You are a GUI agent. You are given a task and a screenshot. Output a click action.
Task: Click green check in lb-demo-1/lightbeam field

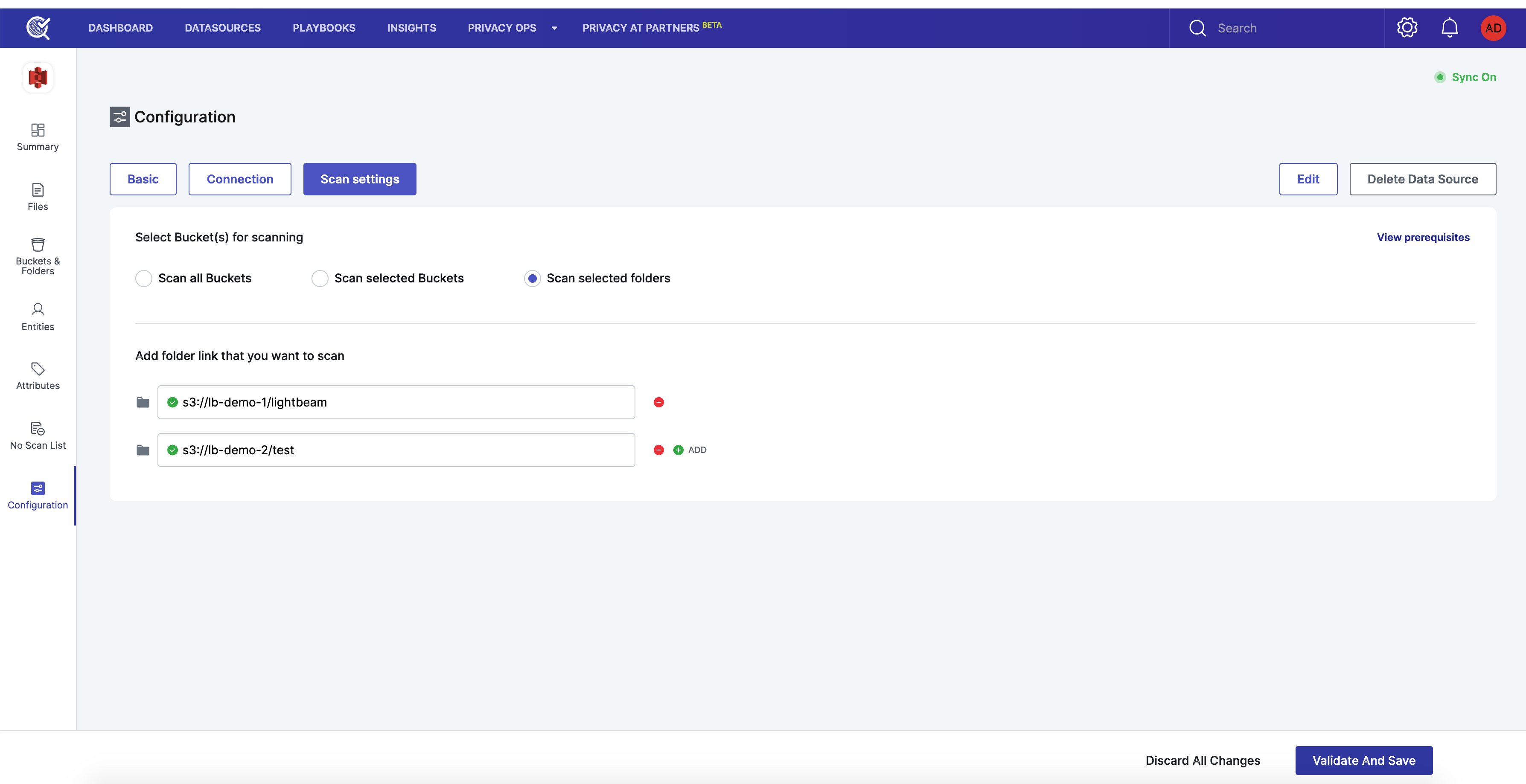(172, 402)
